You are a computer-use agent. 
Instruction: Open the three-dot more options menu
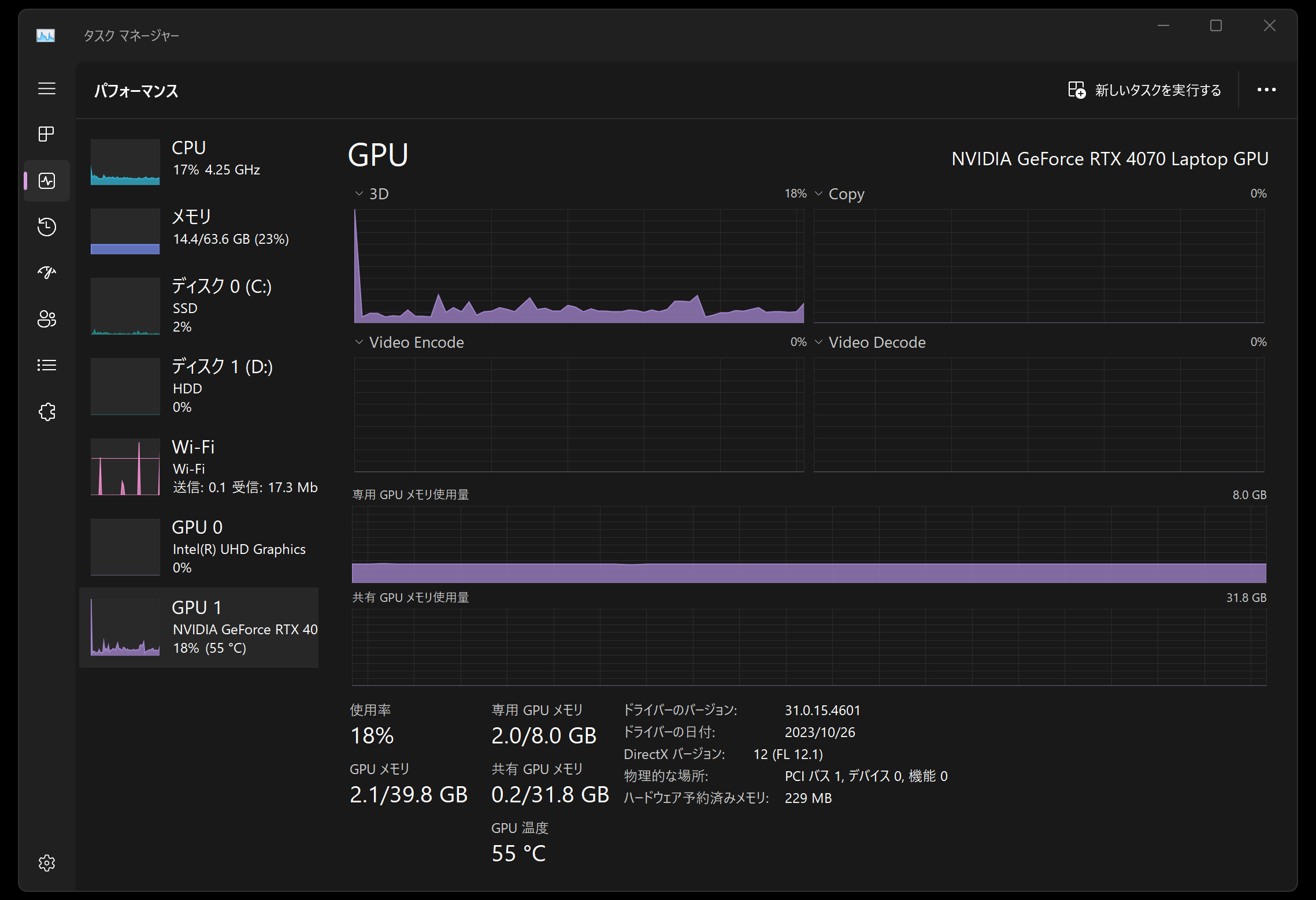coord(1266,90)
